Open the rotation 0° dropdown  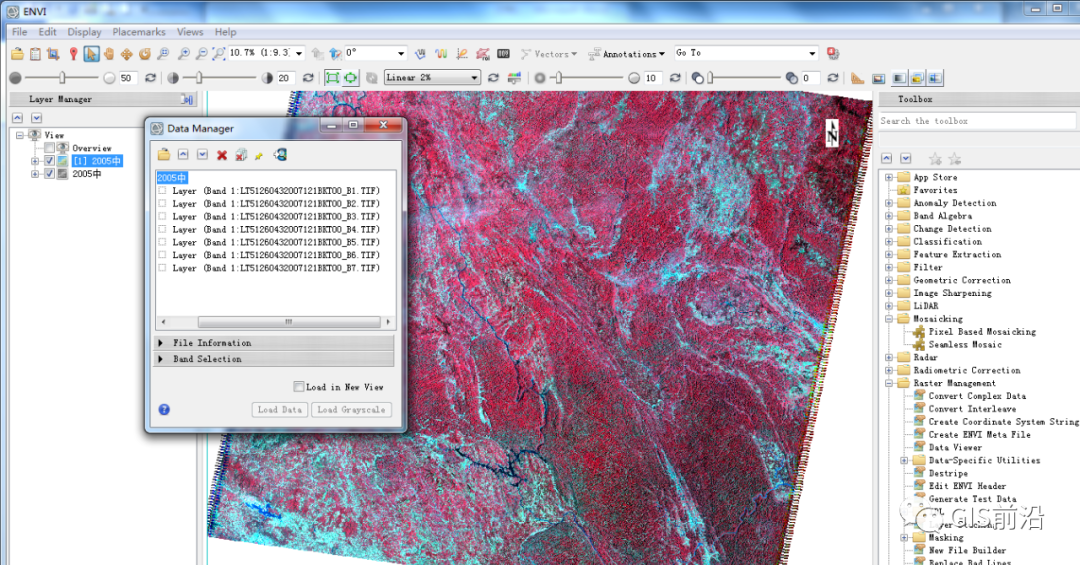coord(400,54)
